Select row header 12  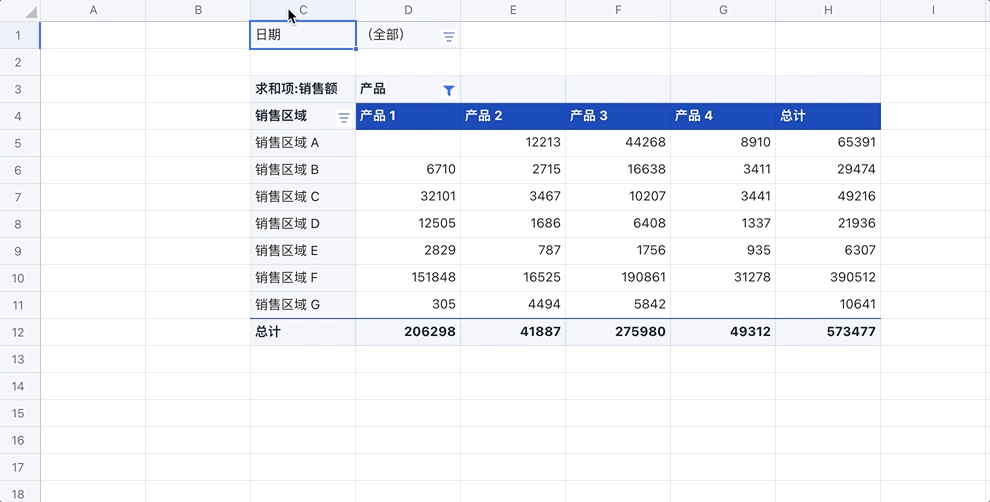[x=18, y=332]
